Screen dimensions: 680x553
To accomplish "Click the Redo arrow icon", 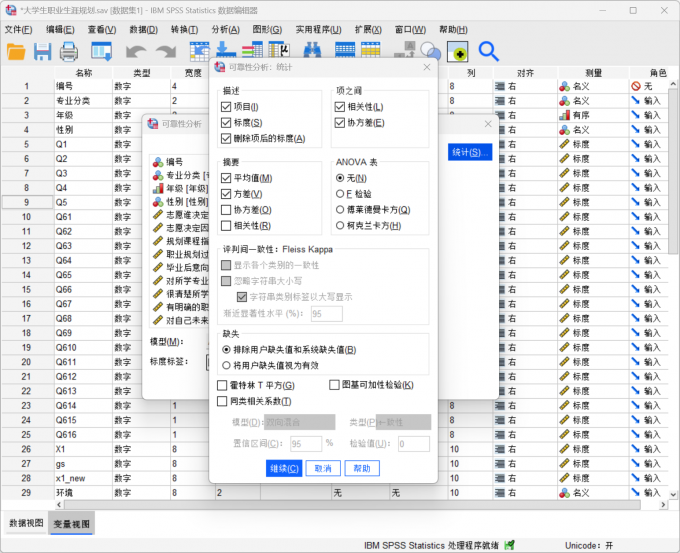I will click(x=163, y=51).
